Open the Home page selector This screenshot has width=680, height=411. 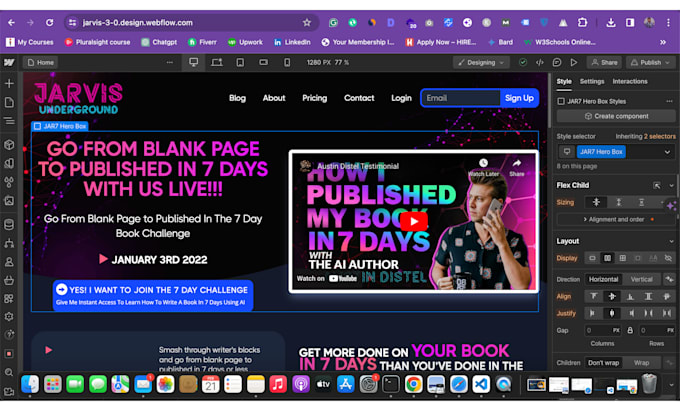(x=41, y=62)
